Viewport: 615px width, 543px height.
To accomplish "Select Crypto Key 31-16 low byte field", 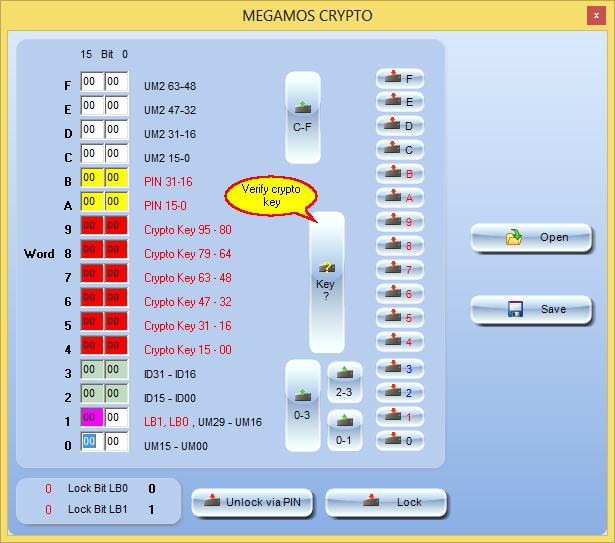I will coord(116,321).
